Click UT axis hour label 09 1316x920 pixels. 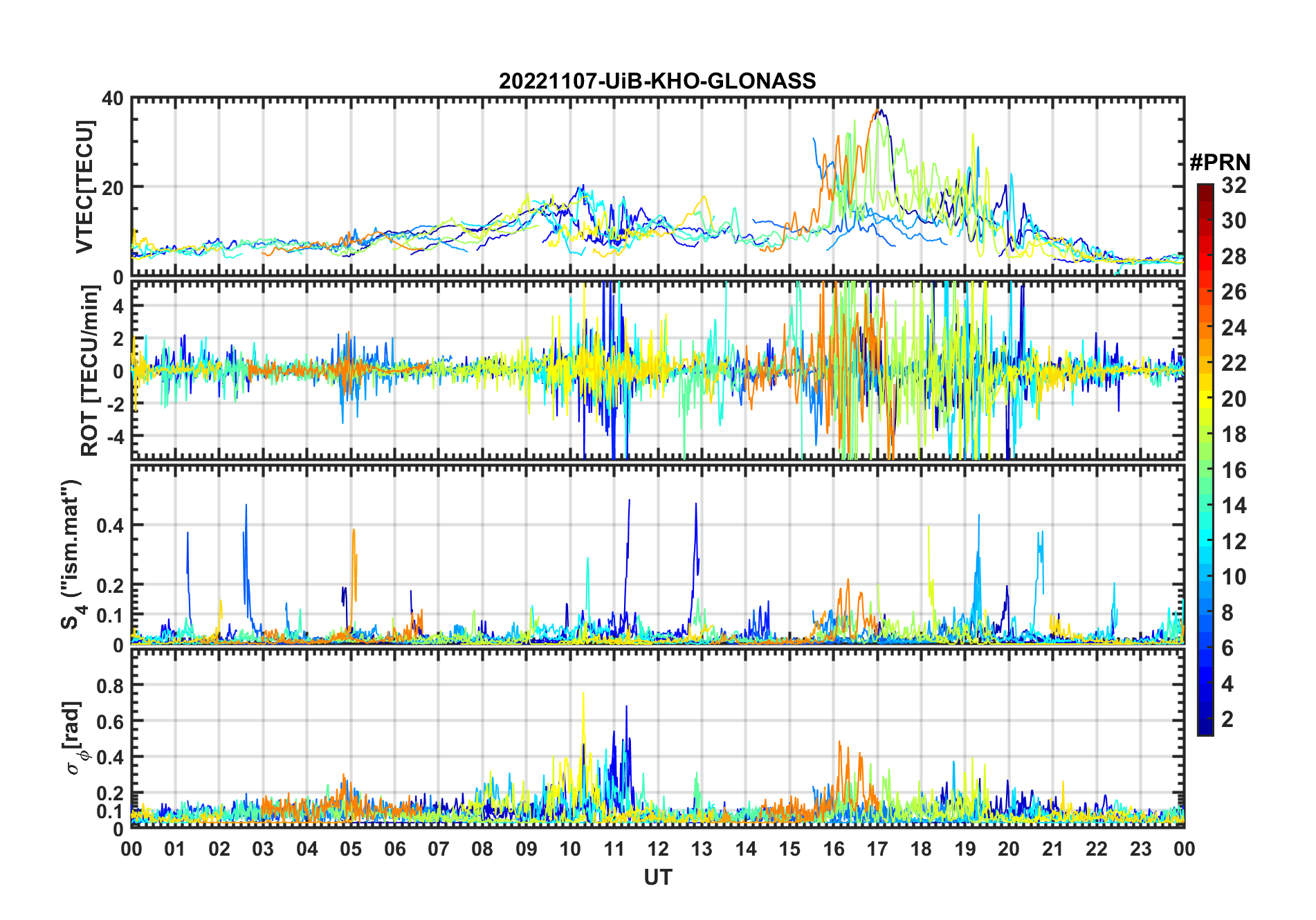527,849
